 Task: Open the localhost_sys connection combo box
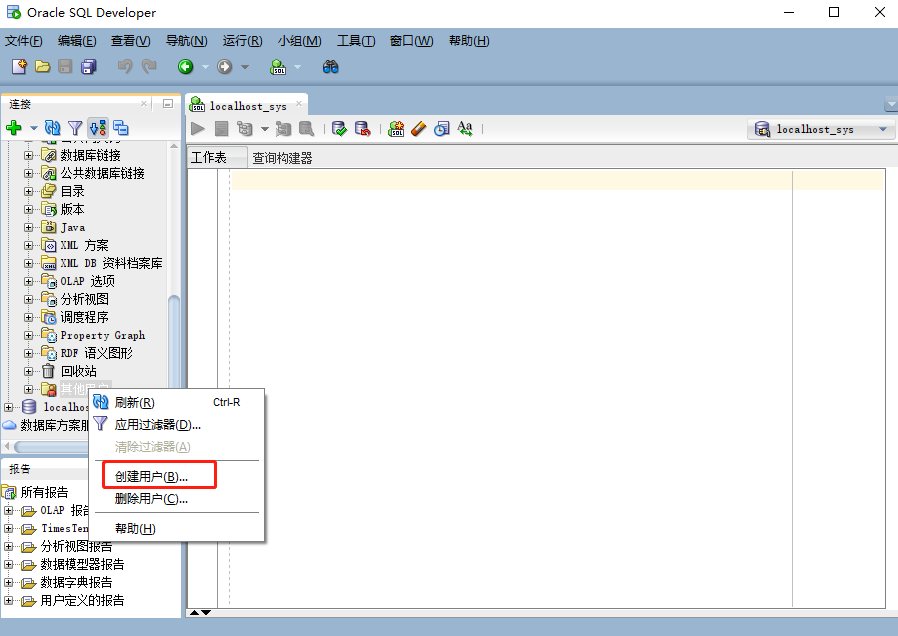coord(820,129)
